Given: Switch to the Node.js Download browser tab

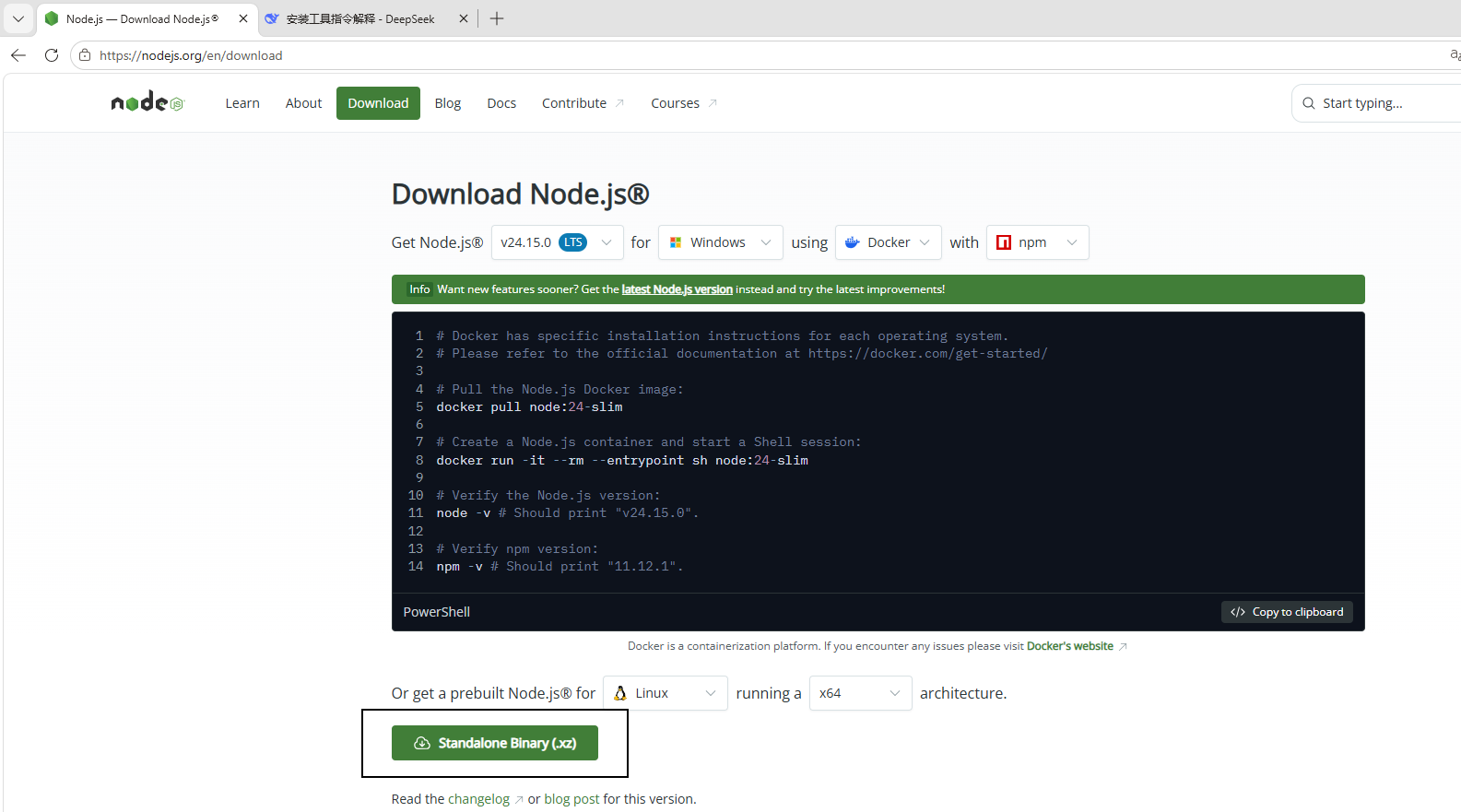Looking at the screenshot, I should point(147,18).
